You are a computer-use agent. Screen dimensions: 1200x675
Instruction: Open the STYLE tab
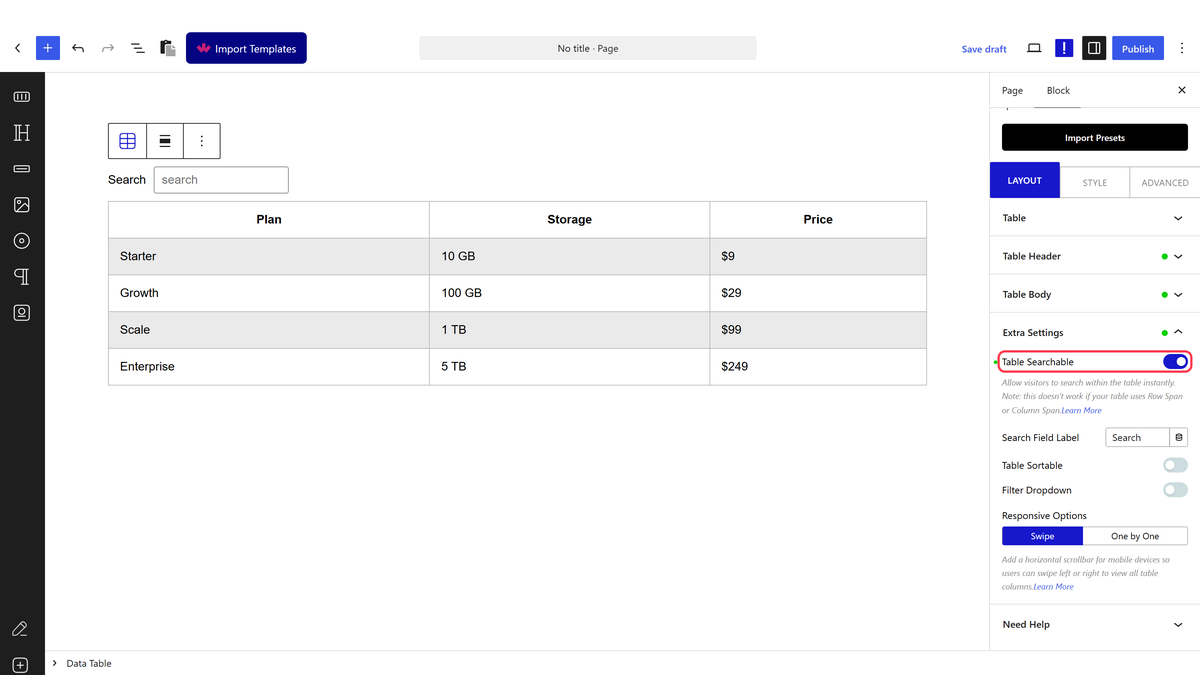1094,181
